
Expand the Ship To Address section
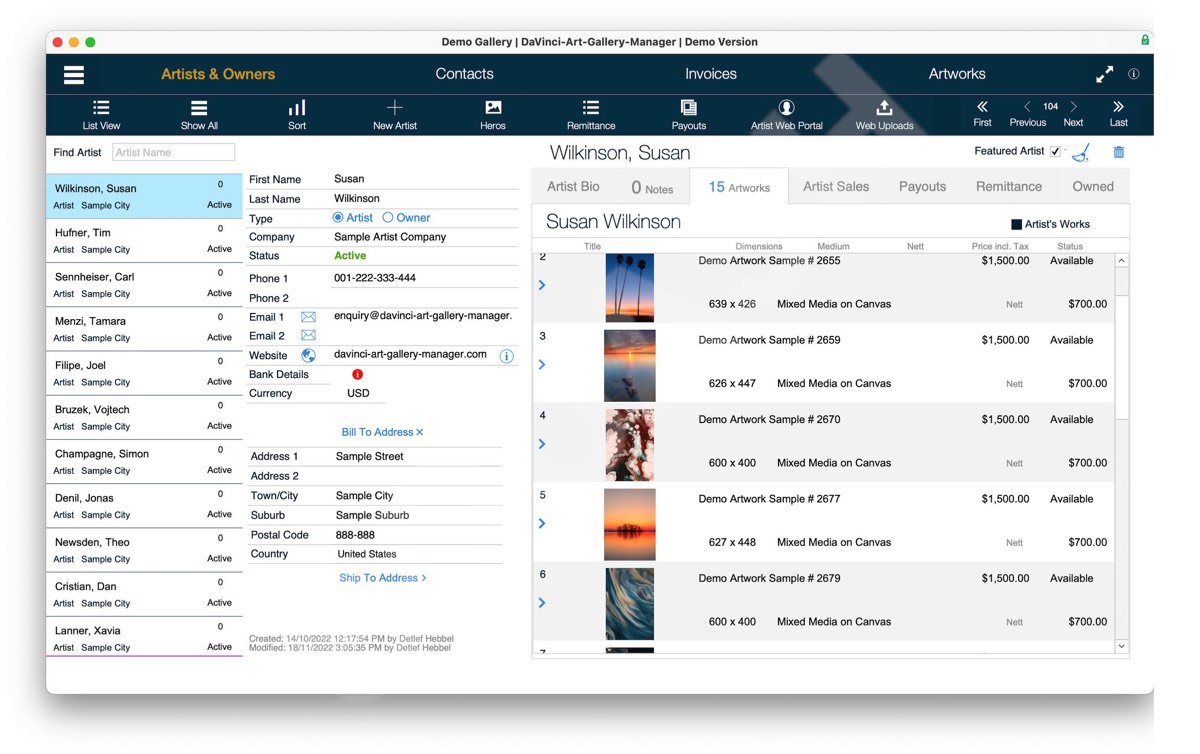tap(382, 578)
